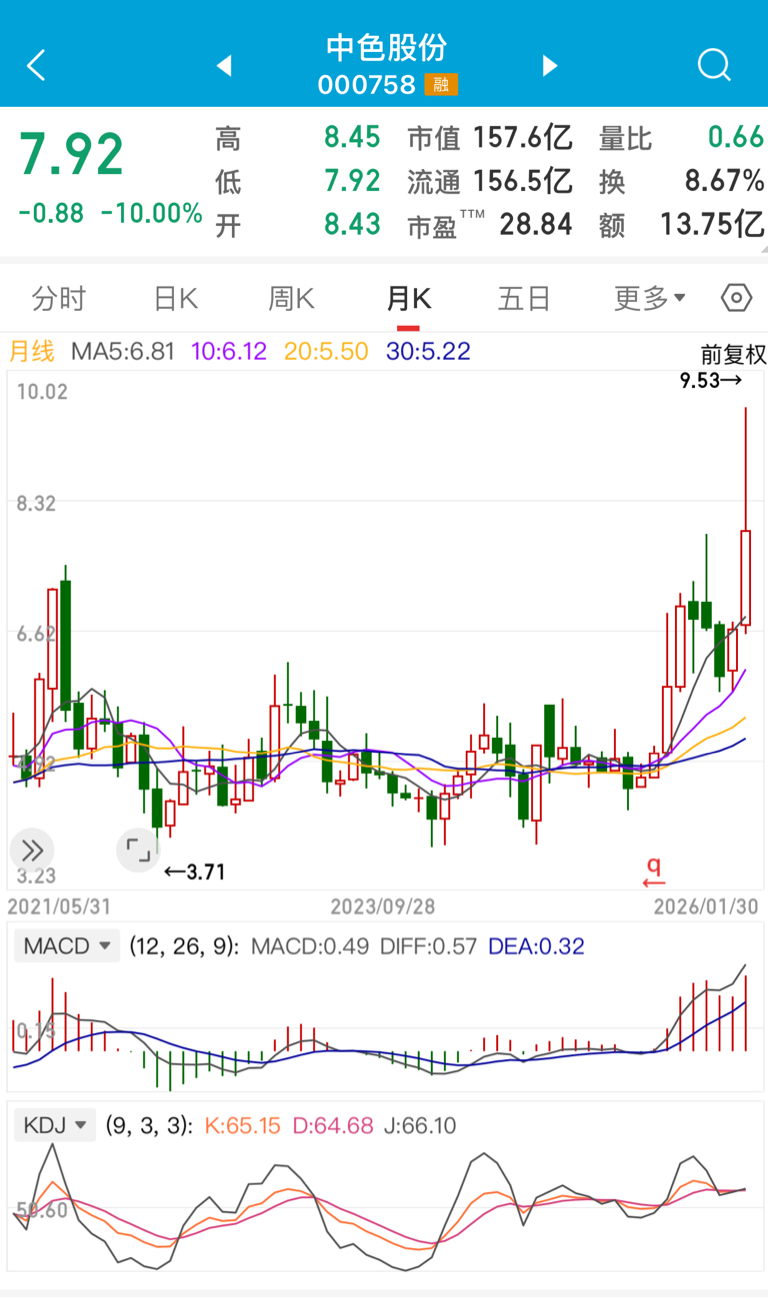Tap the 3.71 low price annotation

[x=195, y=872]
